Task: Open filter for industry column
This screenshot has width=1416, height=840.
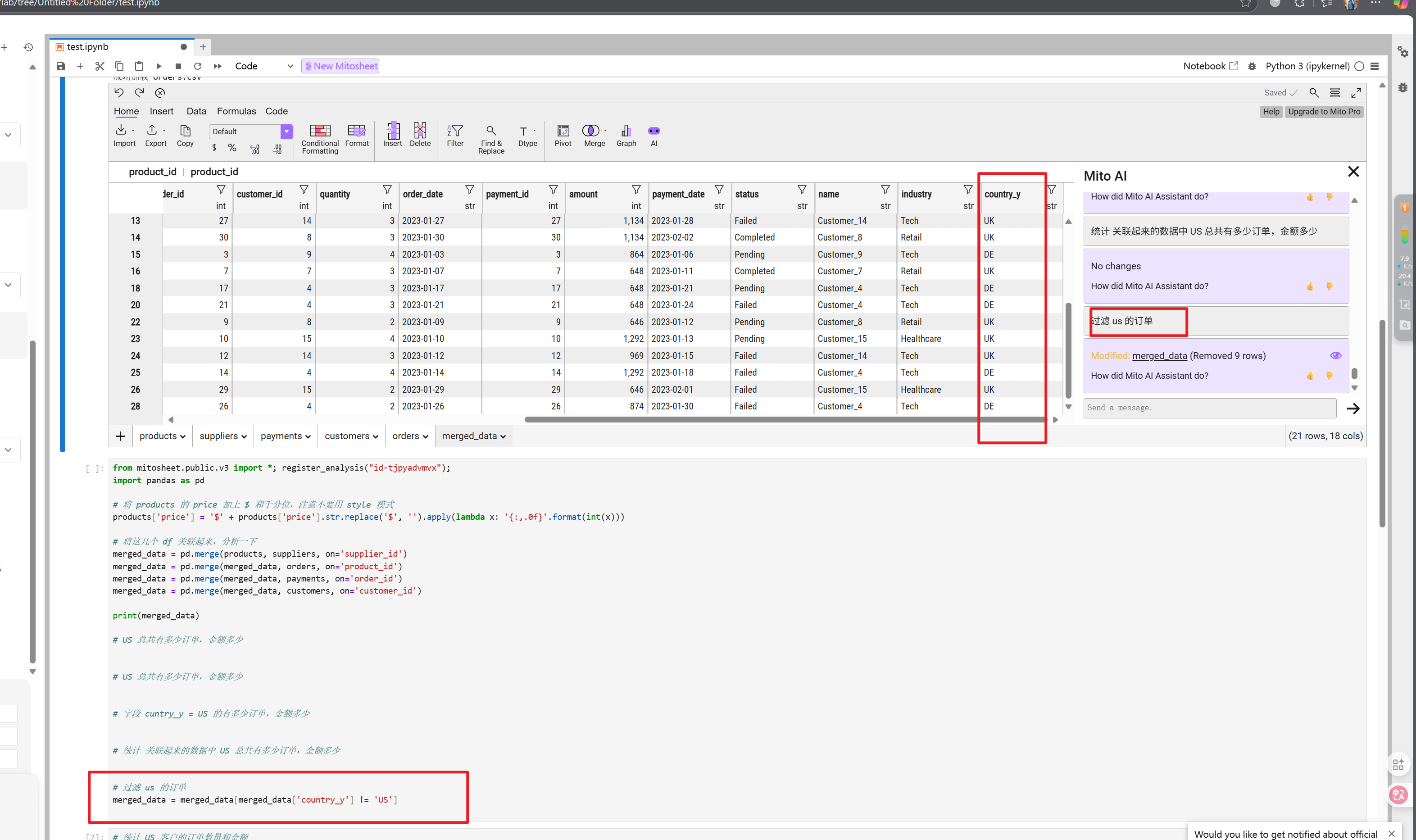Action: tap(968, 189)
